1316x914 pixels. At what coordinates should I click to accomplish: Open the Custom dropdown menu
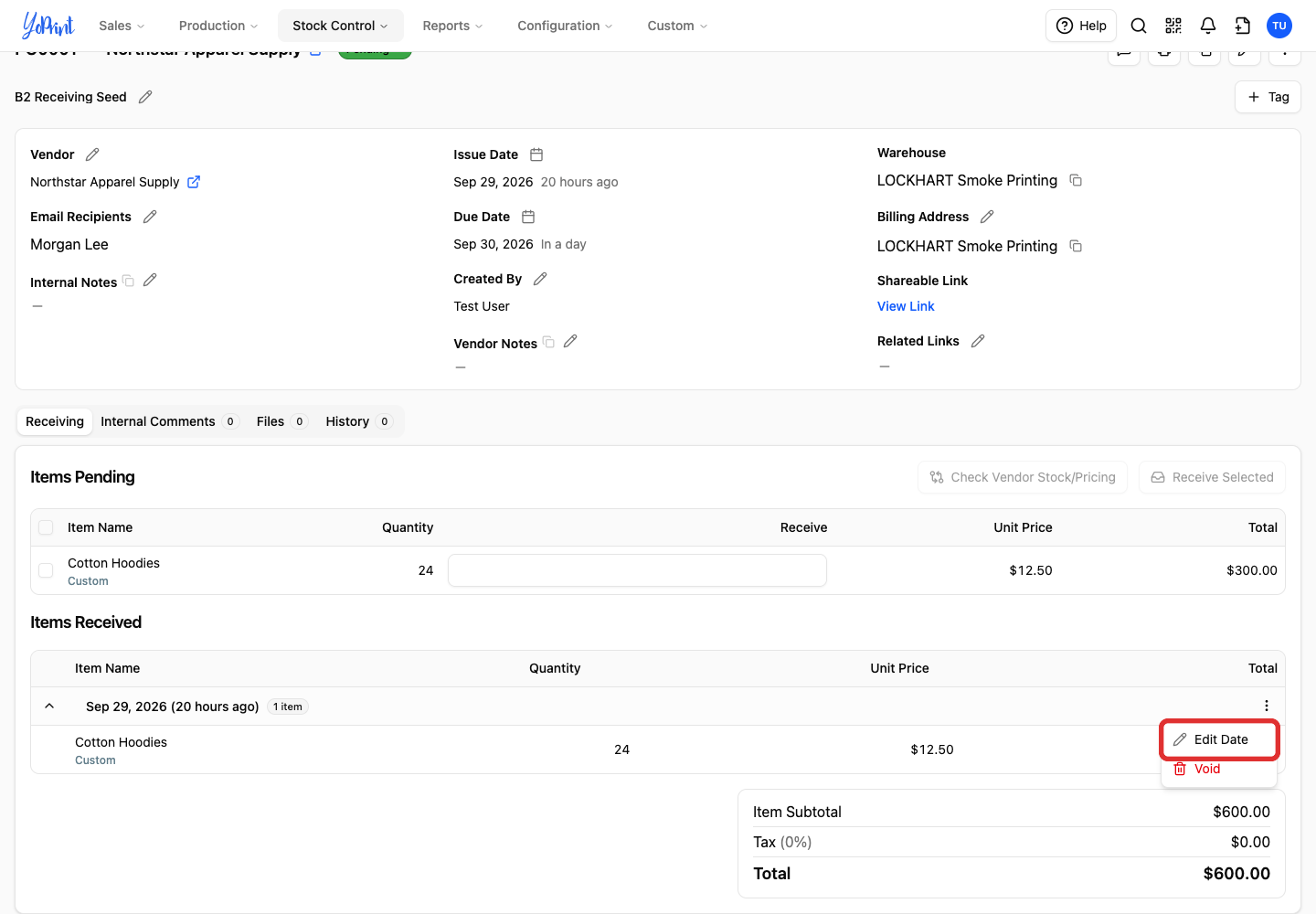[677, 26]
